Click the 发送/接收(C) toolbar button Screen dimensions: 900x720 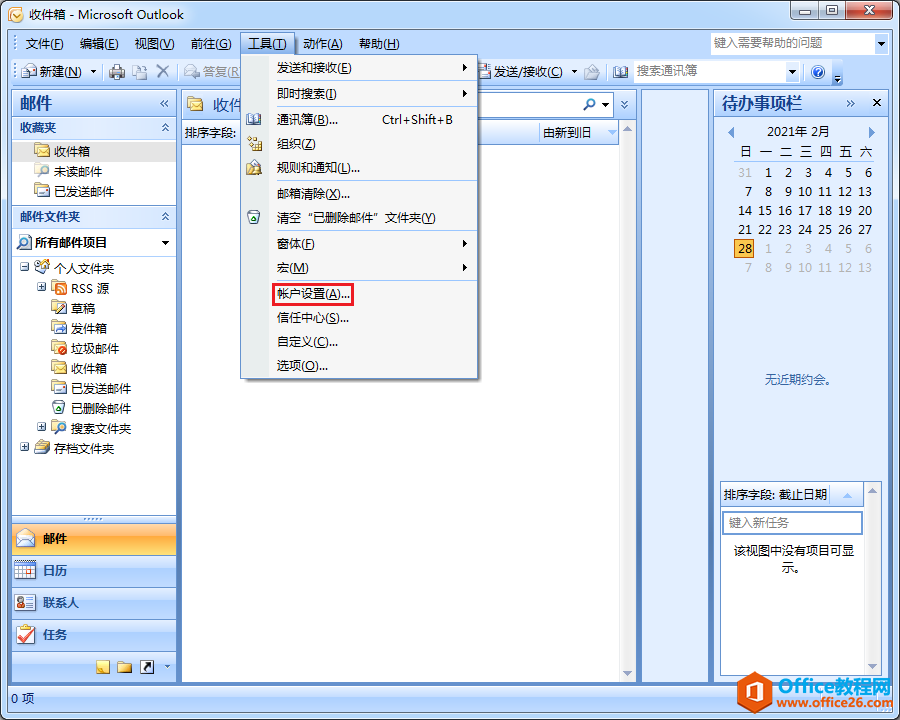pos(521,72)
